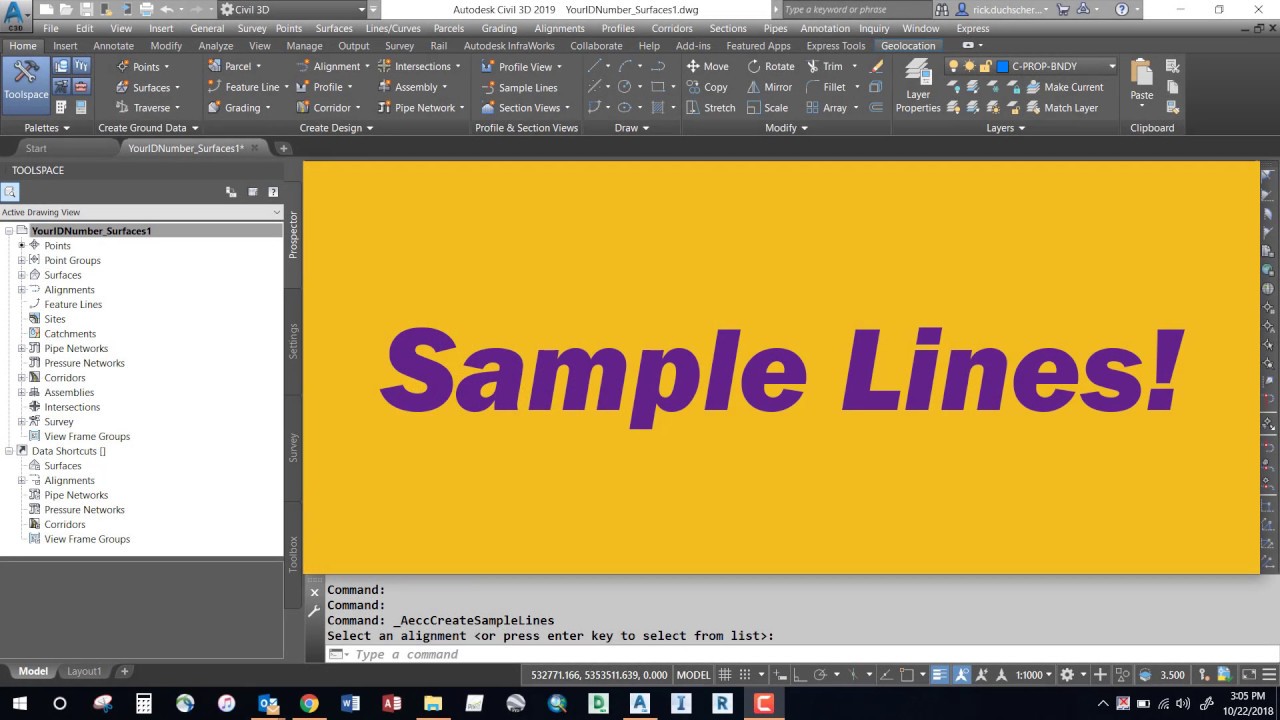The height and width of the screenshot is (720, 1280).
Task: Switch to the Layout1 tab
Action: (84, 671)
